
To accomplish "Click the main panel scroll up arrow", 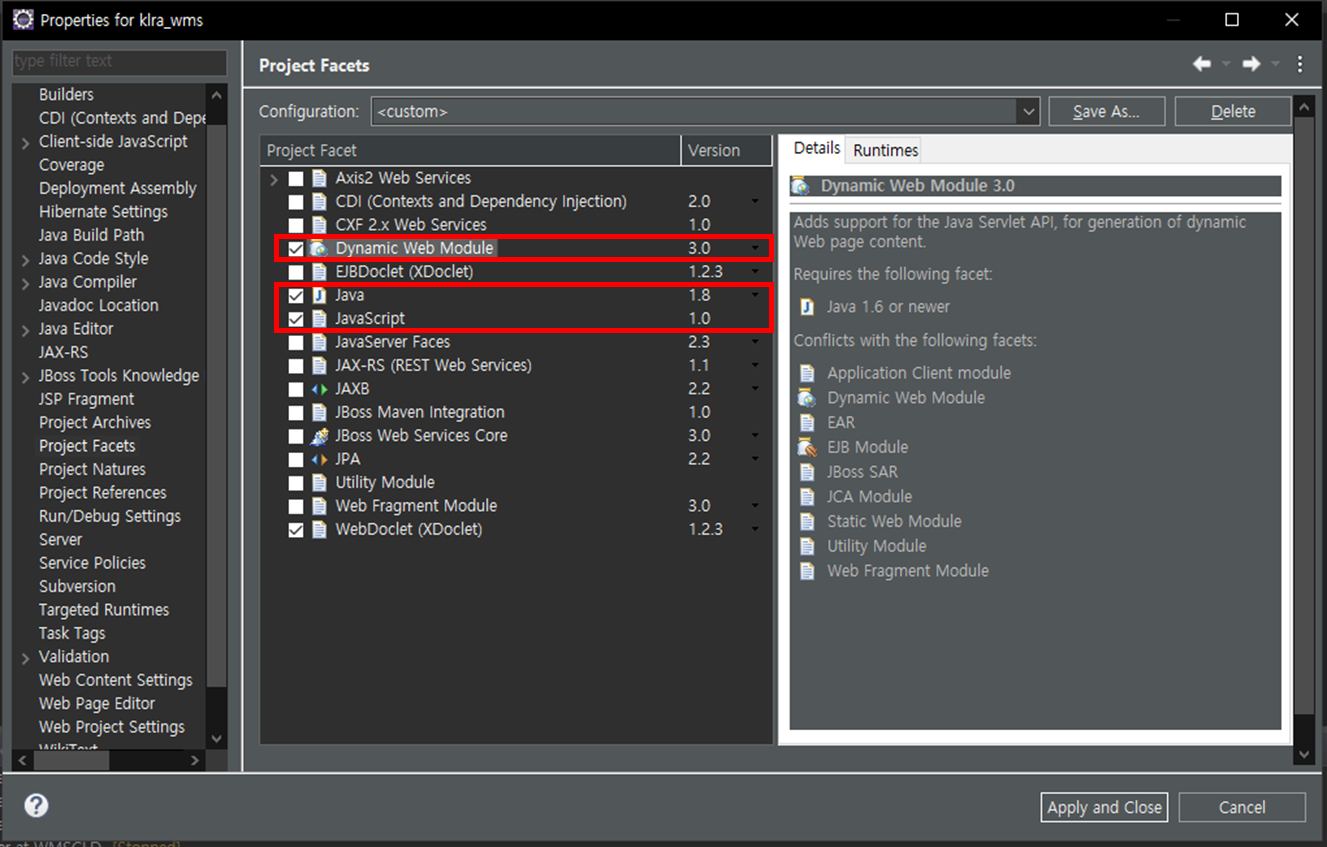I will (1302, 107).
